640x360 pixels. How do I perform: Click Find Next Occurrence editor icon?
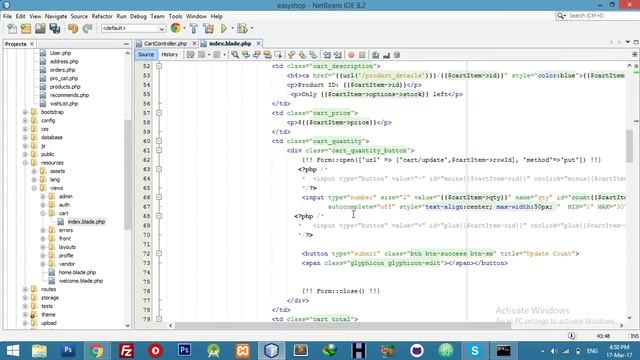(x=256, y=55)
